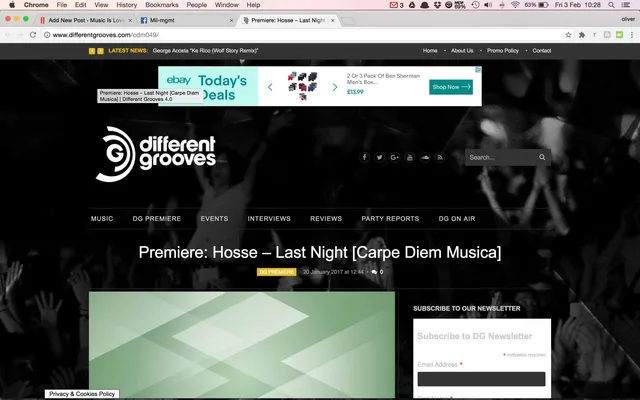Click the green article featured image
The height and width of the screenshot is (400, 640).
(242, 344)
